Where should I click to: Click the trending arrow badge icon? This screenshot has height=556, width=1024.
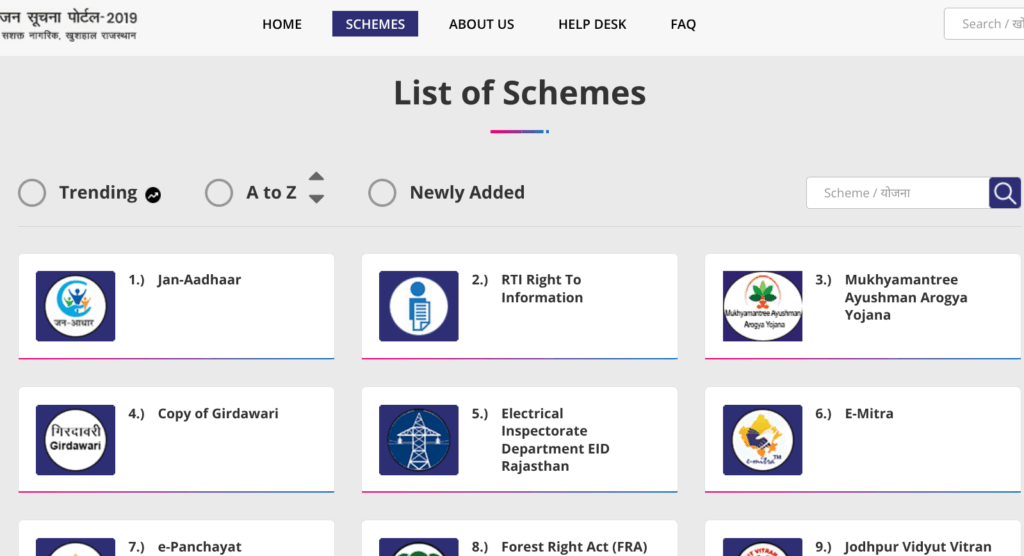(153, 195)
